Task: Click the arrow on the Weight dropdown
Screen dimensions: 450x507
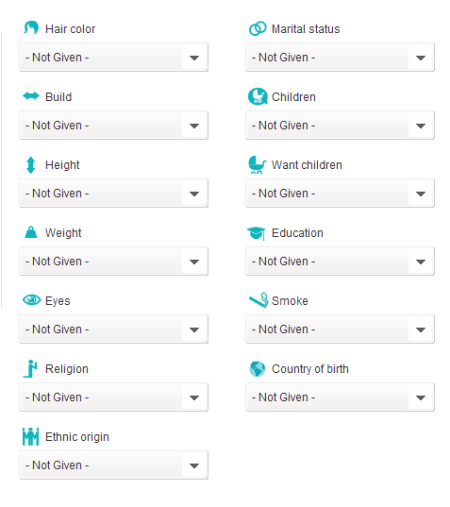Action: pyautogui.click(x=194, y=262)
